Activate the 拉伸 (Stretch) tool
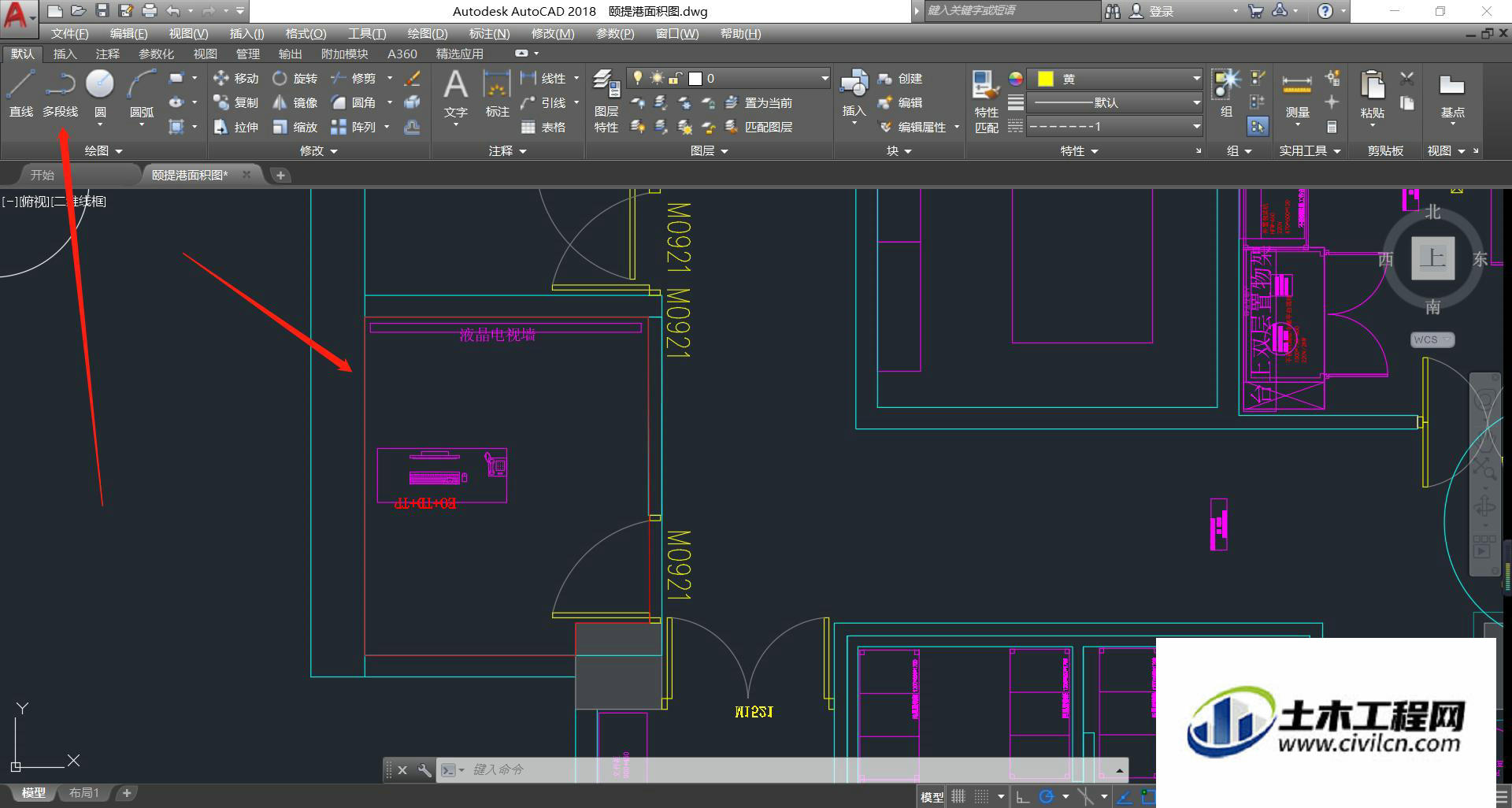 235,127
